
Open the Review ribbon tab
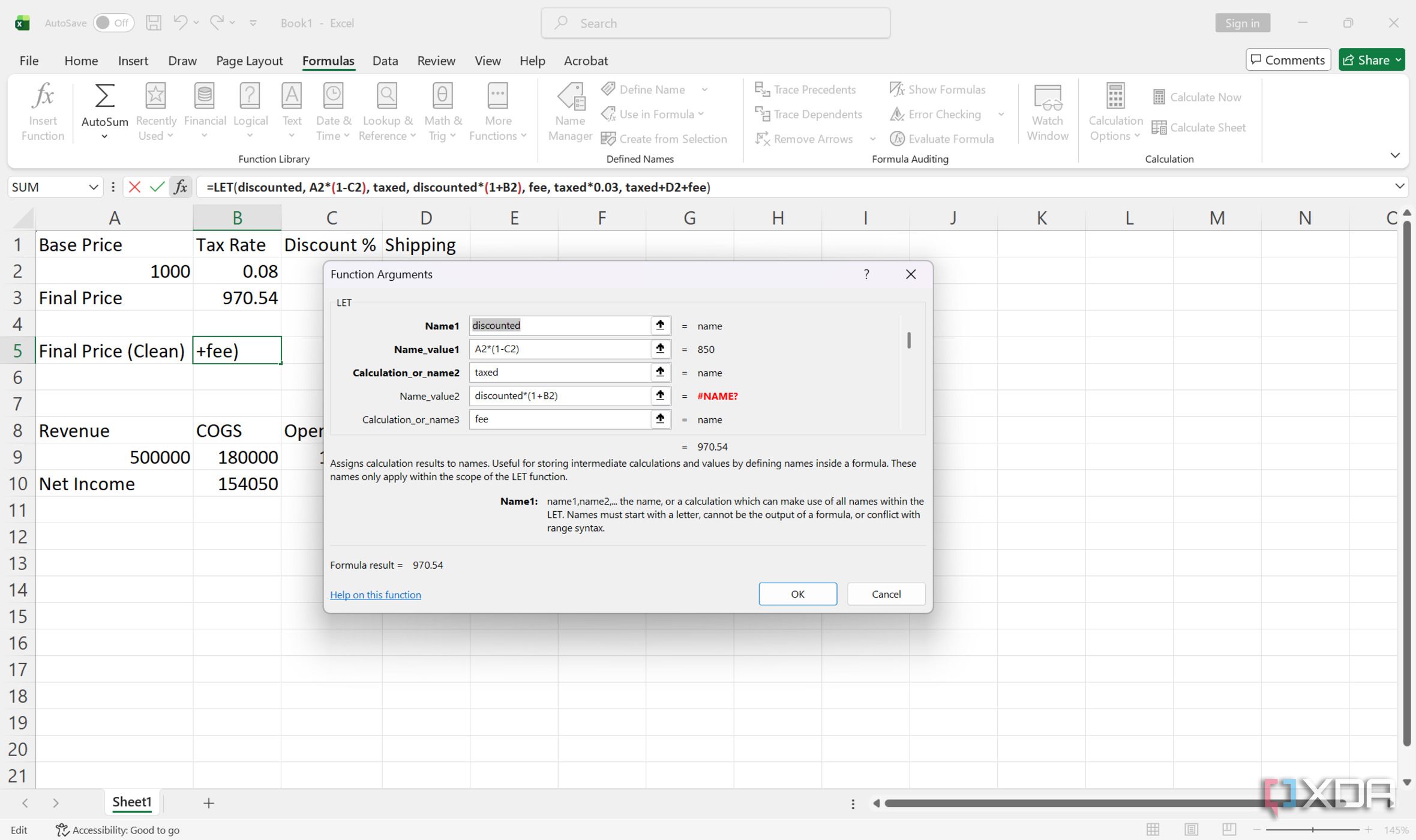436,61
